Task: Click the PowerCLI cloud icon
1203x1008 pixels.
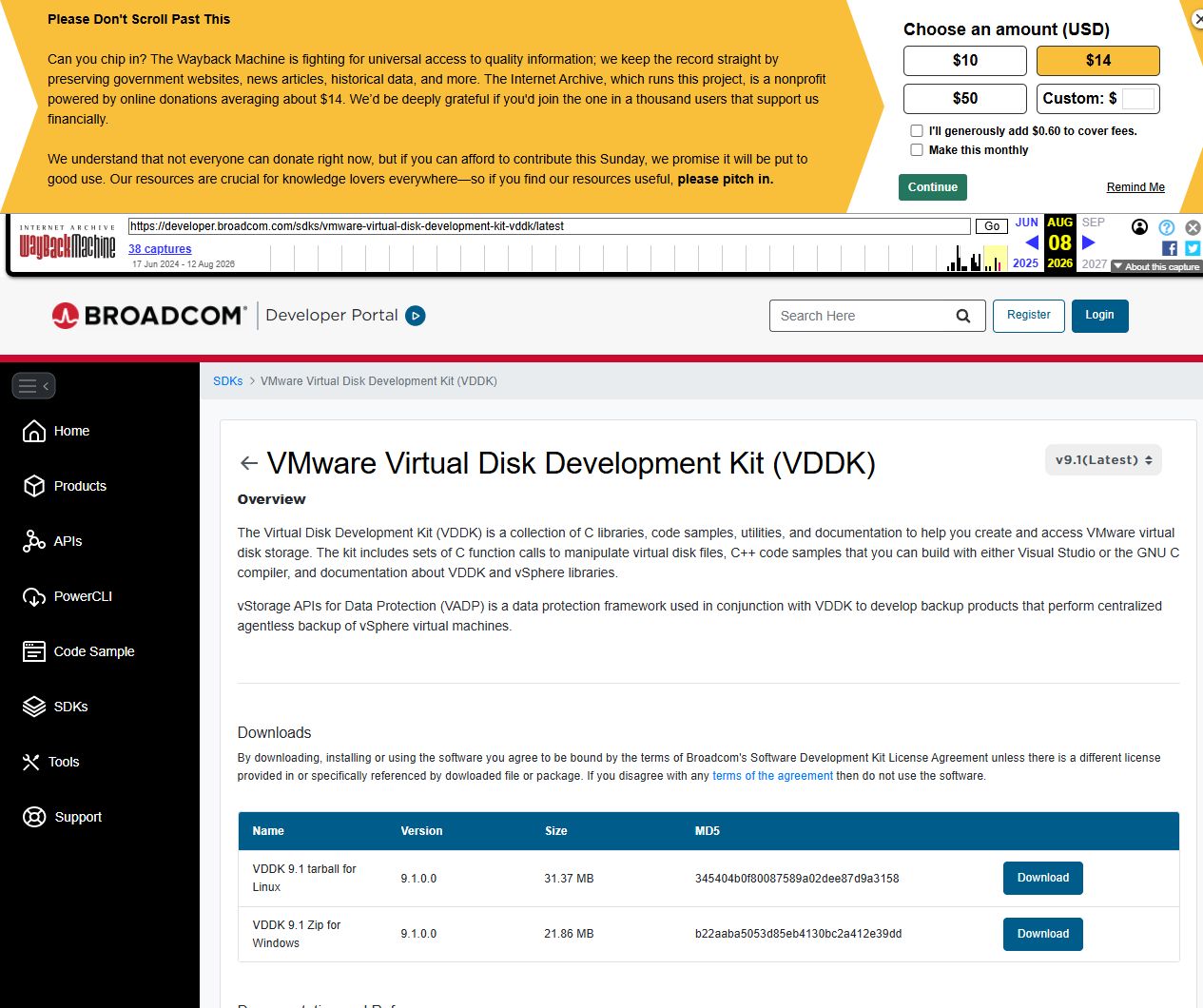Action: click(x=34, y=596)
